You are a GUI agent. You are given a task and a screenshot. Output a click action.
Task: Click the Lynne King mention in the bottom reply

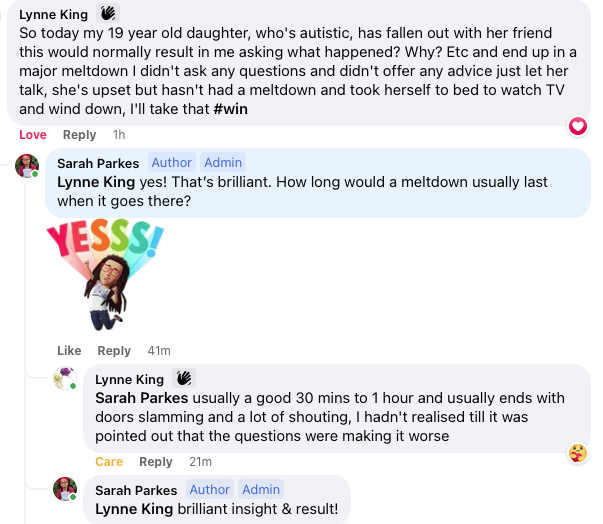(x=137, y=508)
